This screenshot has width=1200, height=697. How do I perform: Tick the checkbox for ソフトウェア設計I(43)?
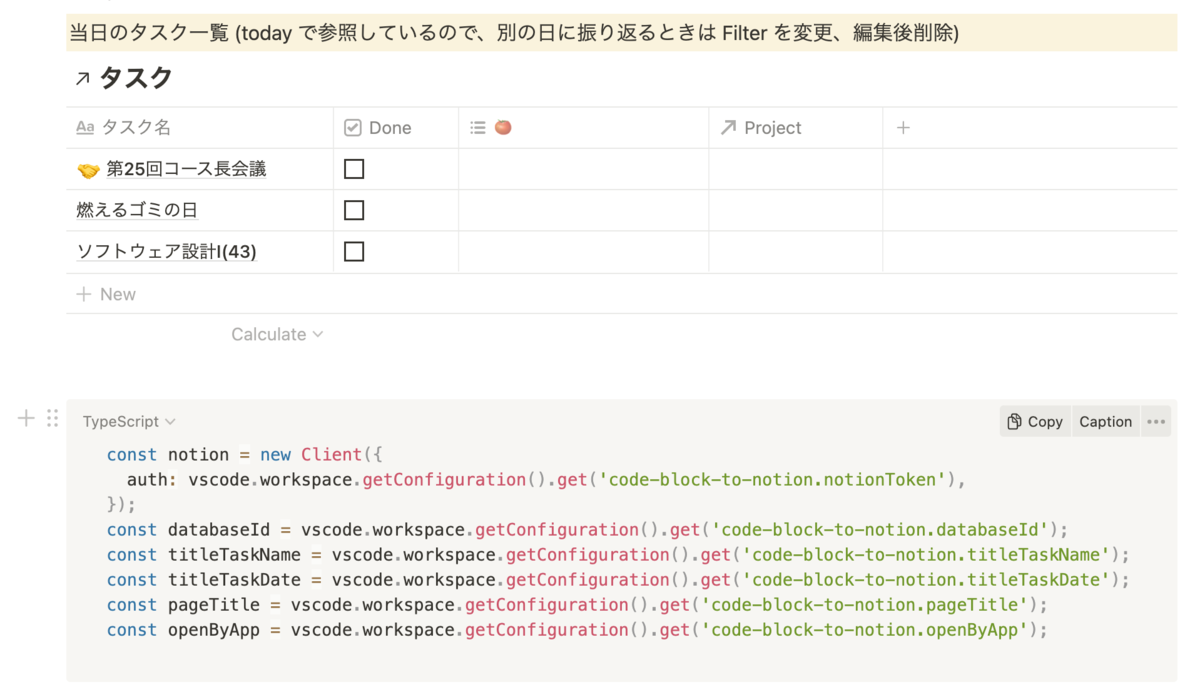(354, 252)
